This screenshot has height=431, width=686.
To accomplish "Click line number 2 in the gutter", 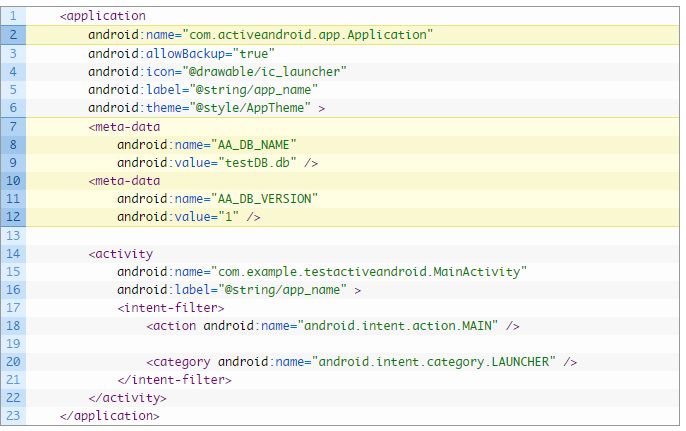I will tap(13, 34).
